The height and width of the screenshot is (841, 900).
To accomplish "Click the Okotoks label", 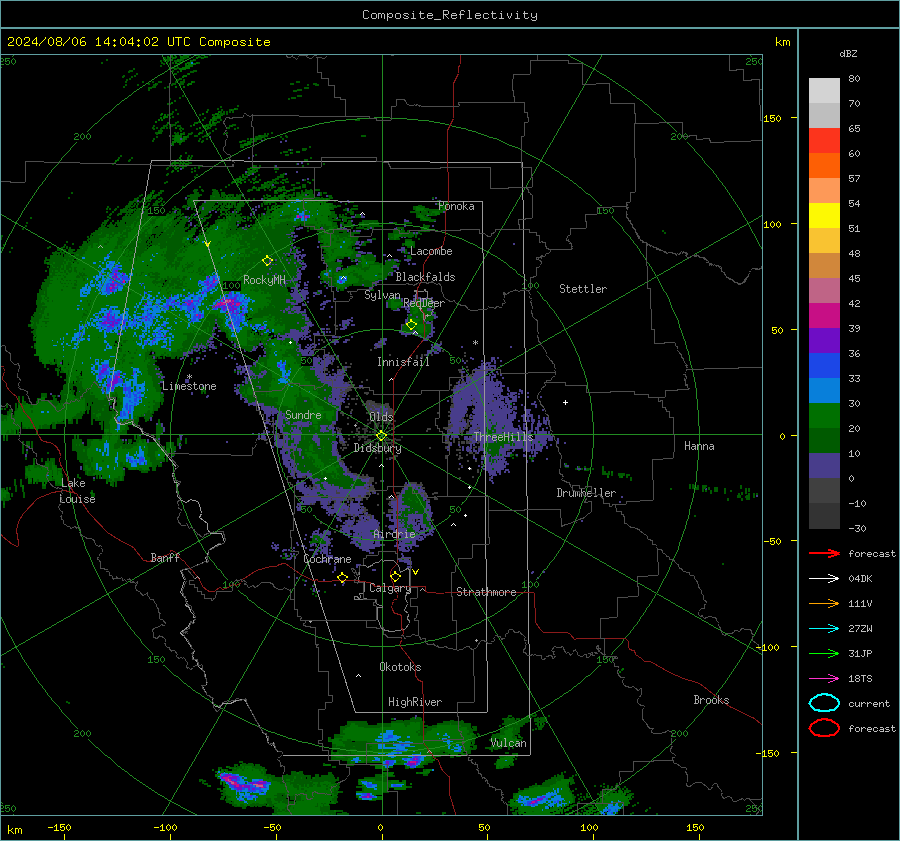I will click(x=400, y=666).
